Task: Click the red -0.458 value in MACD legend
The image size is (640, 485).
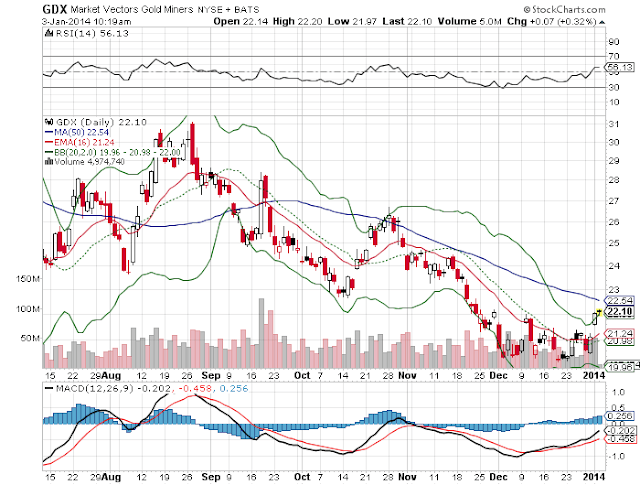Action: [195, 388]
